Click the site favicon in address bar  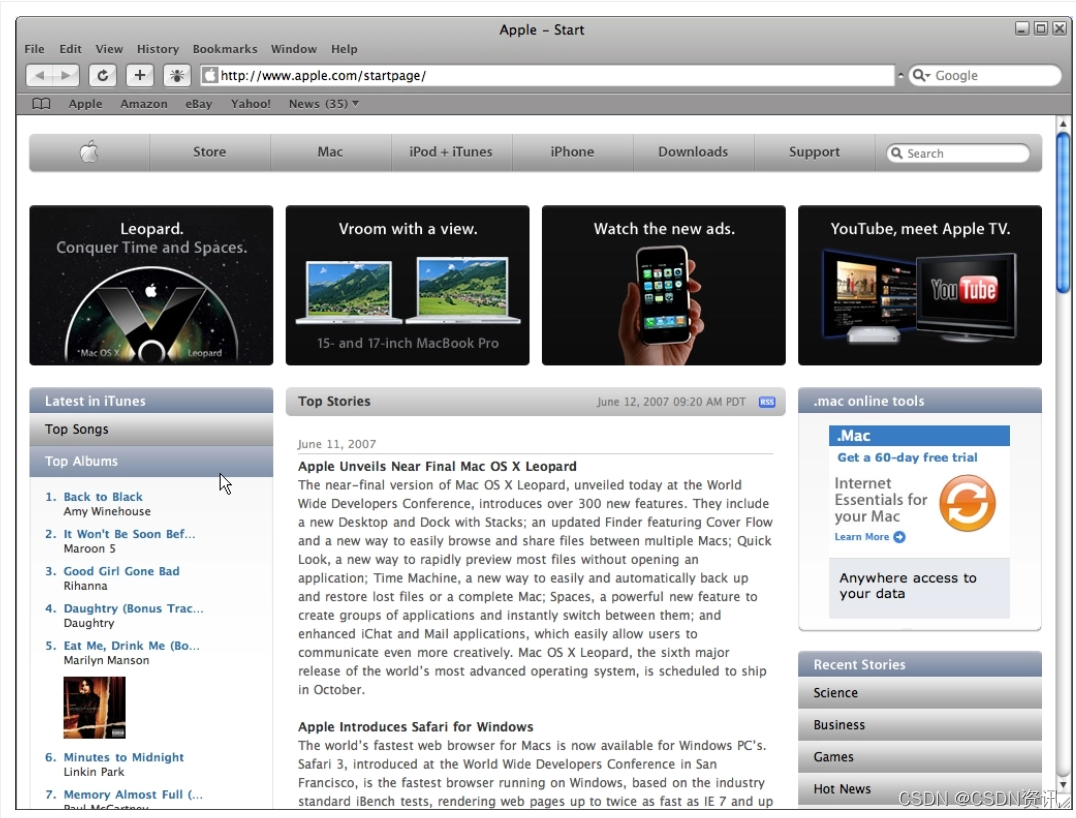click(x=211, y=75)
